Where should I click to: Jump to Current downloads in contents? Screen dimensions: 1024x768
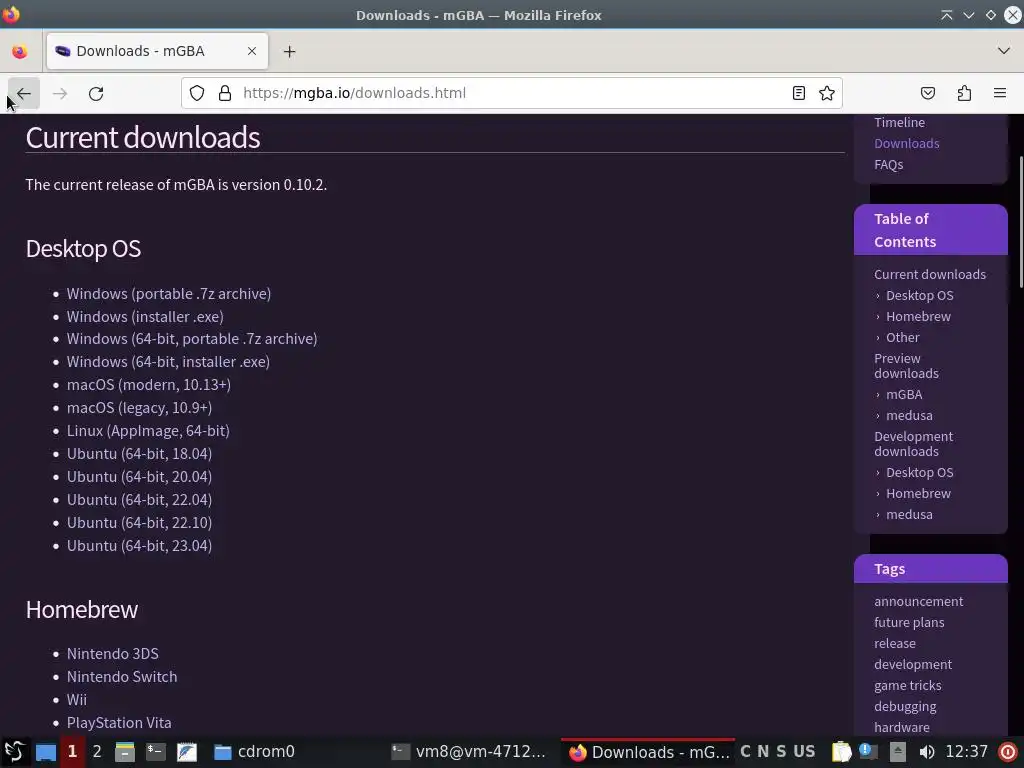(x=930, y=275)
